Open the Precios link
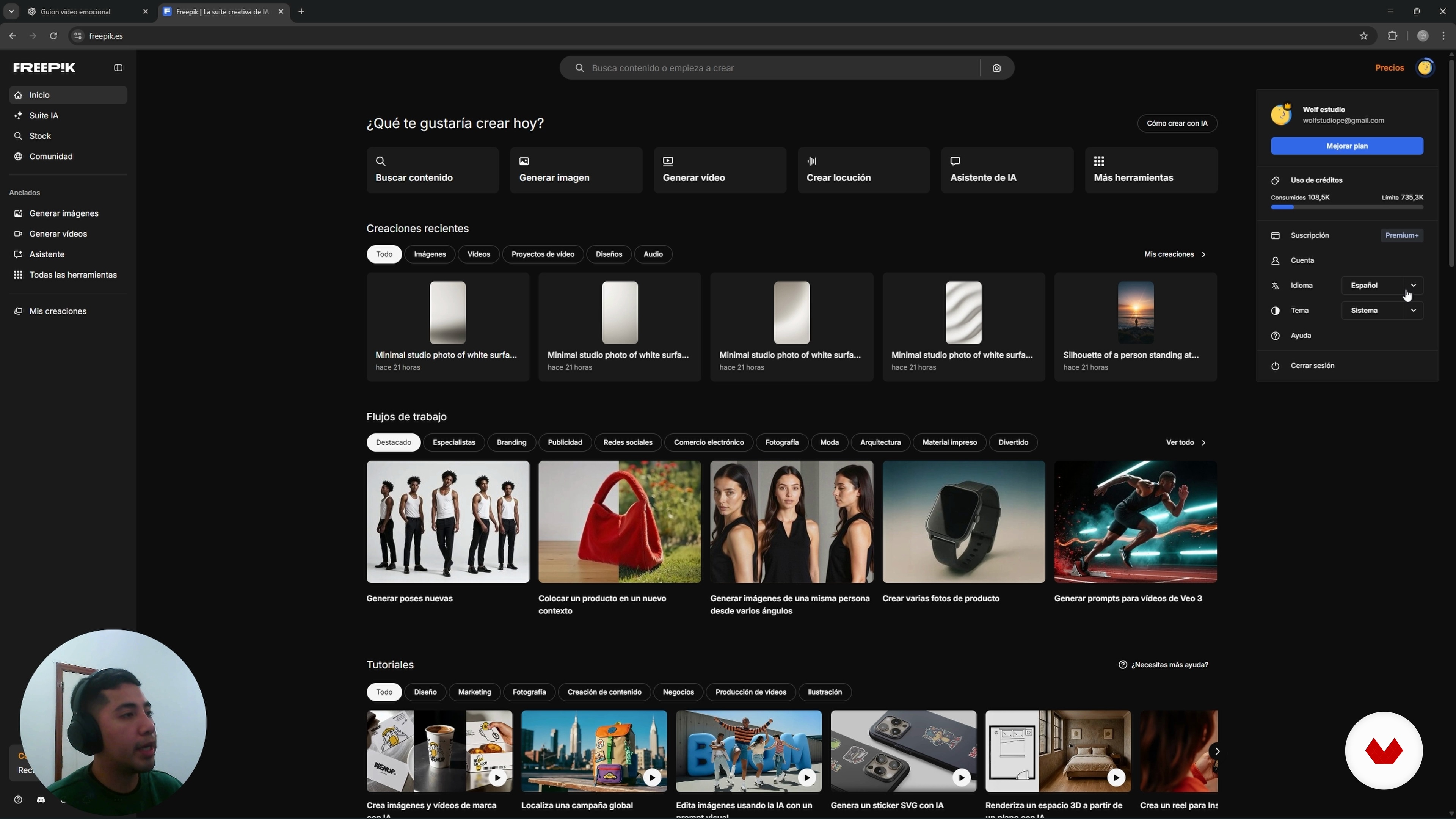The width and height of the screenshot is (1456, 819). (1389, 68)
